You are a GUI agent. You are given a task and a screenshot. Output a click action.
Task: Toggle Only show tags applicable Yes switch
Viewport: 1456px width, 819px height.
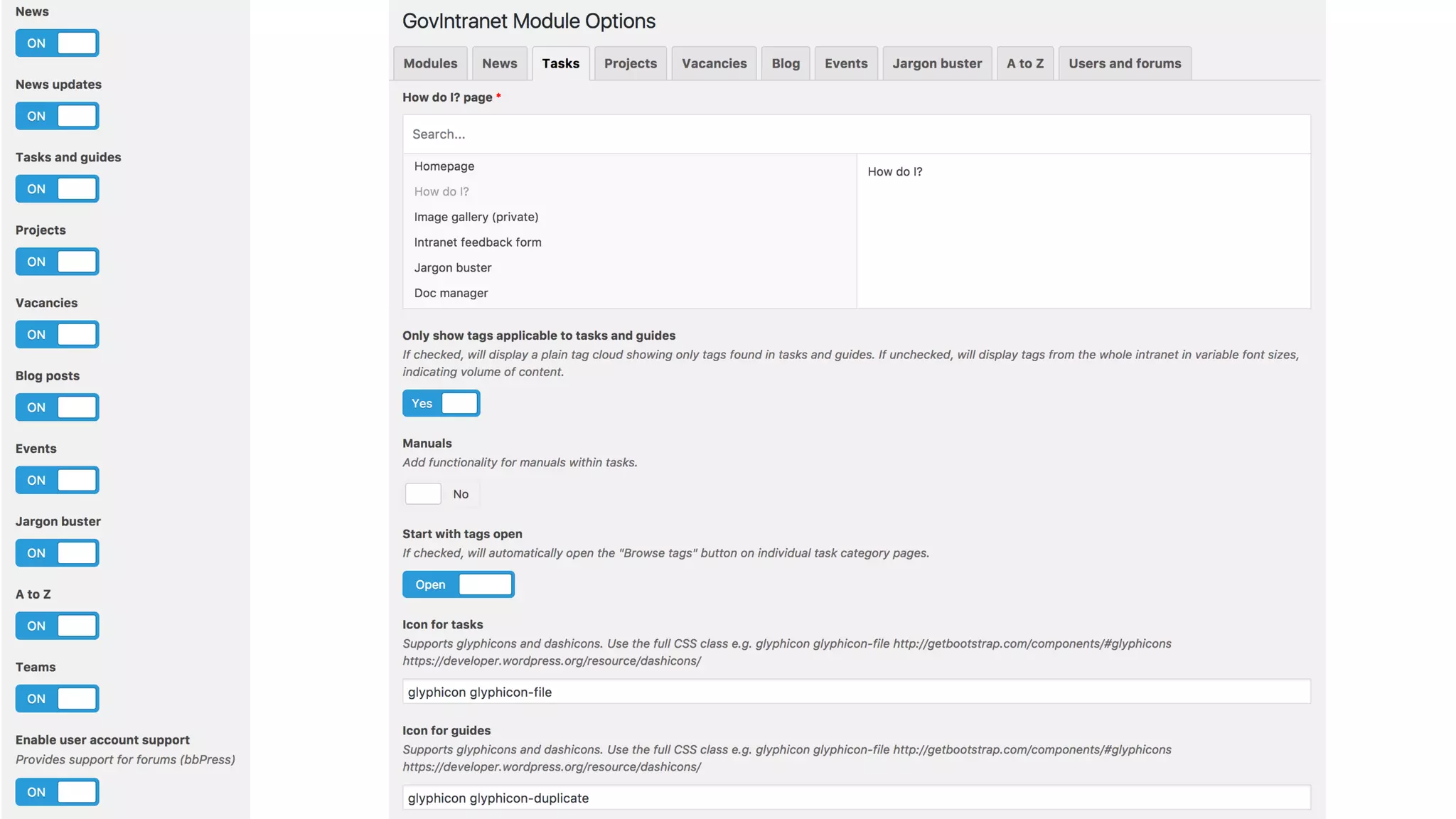pyautogui.click(x=441, y=404)
